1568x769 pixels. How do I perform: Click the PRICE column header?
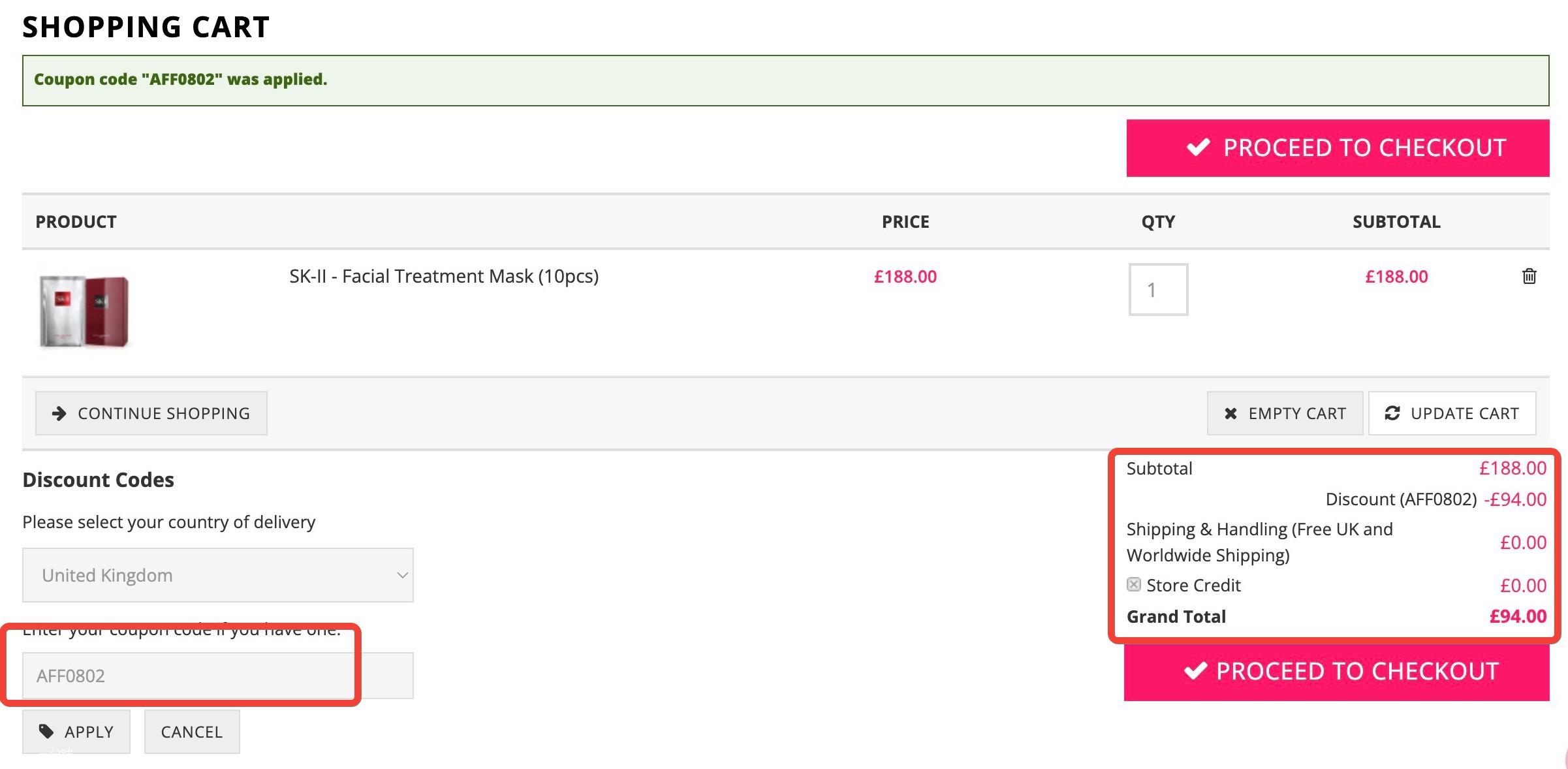click(905, 222)
